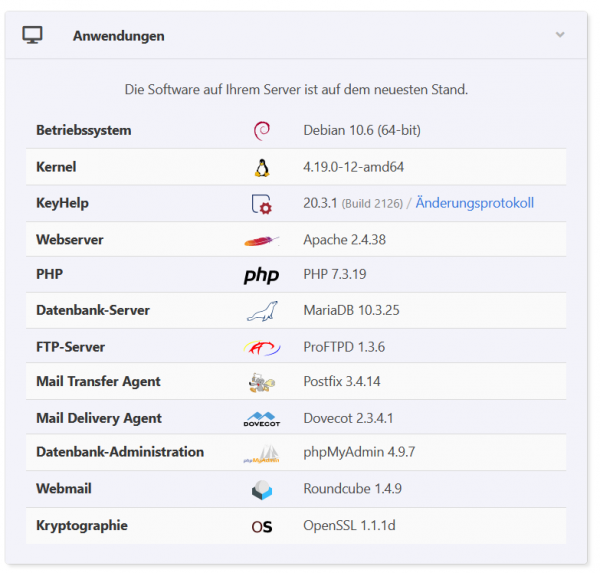Click the Betriebssystem row label

[x=83, y=130]
